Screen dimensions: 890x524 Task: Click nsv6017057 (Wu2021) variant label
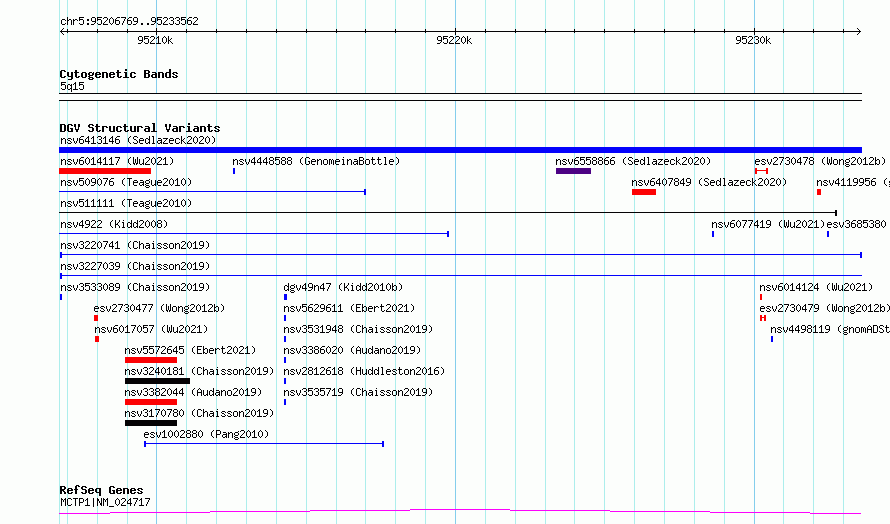pos(151,329)
